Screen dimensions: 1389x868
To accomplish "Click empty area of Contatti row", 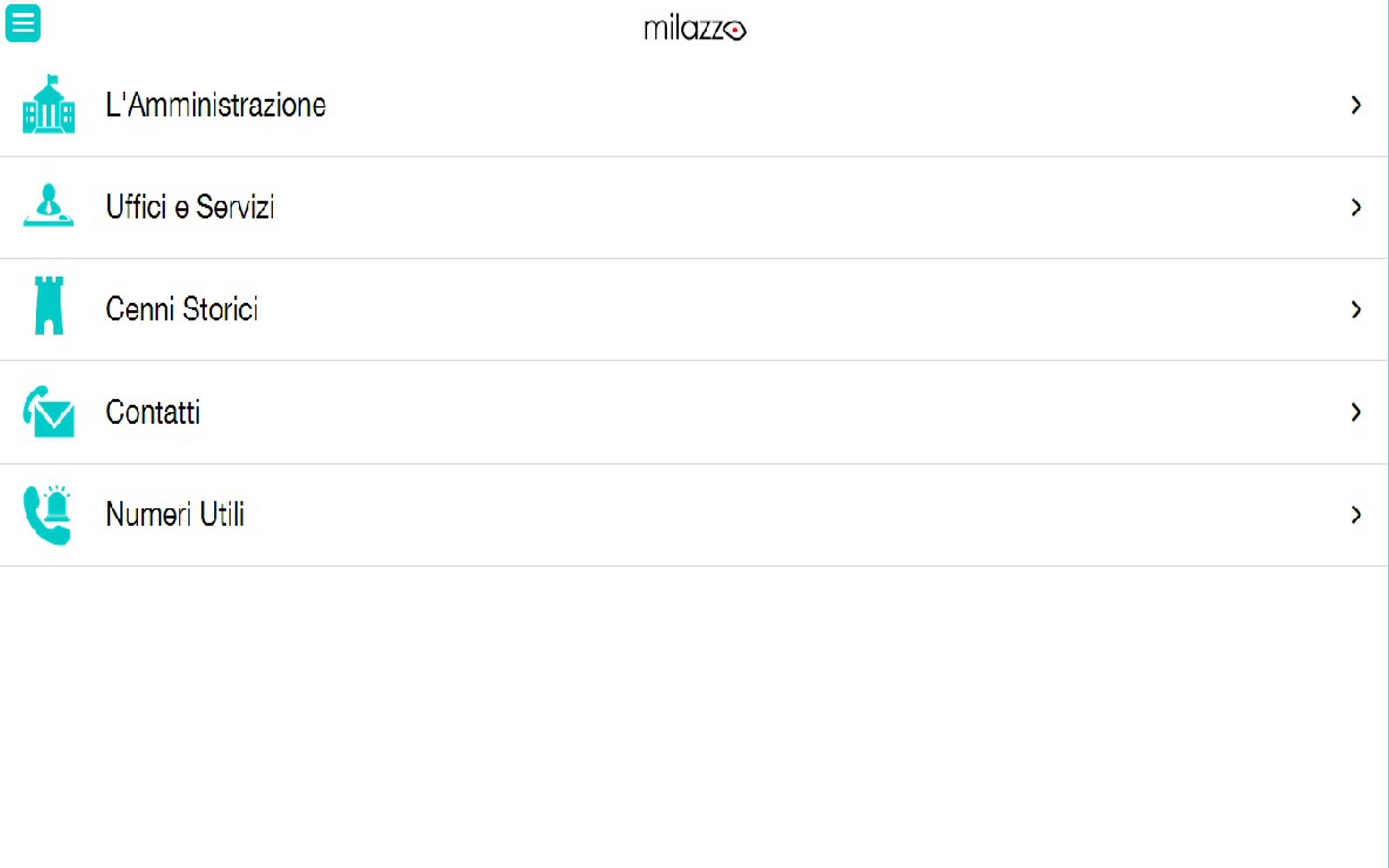I will 746,412.
